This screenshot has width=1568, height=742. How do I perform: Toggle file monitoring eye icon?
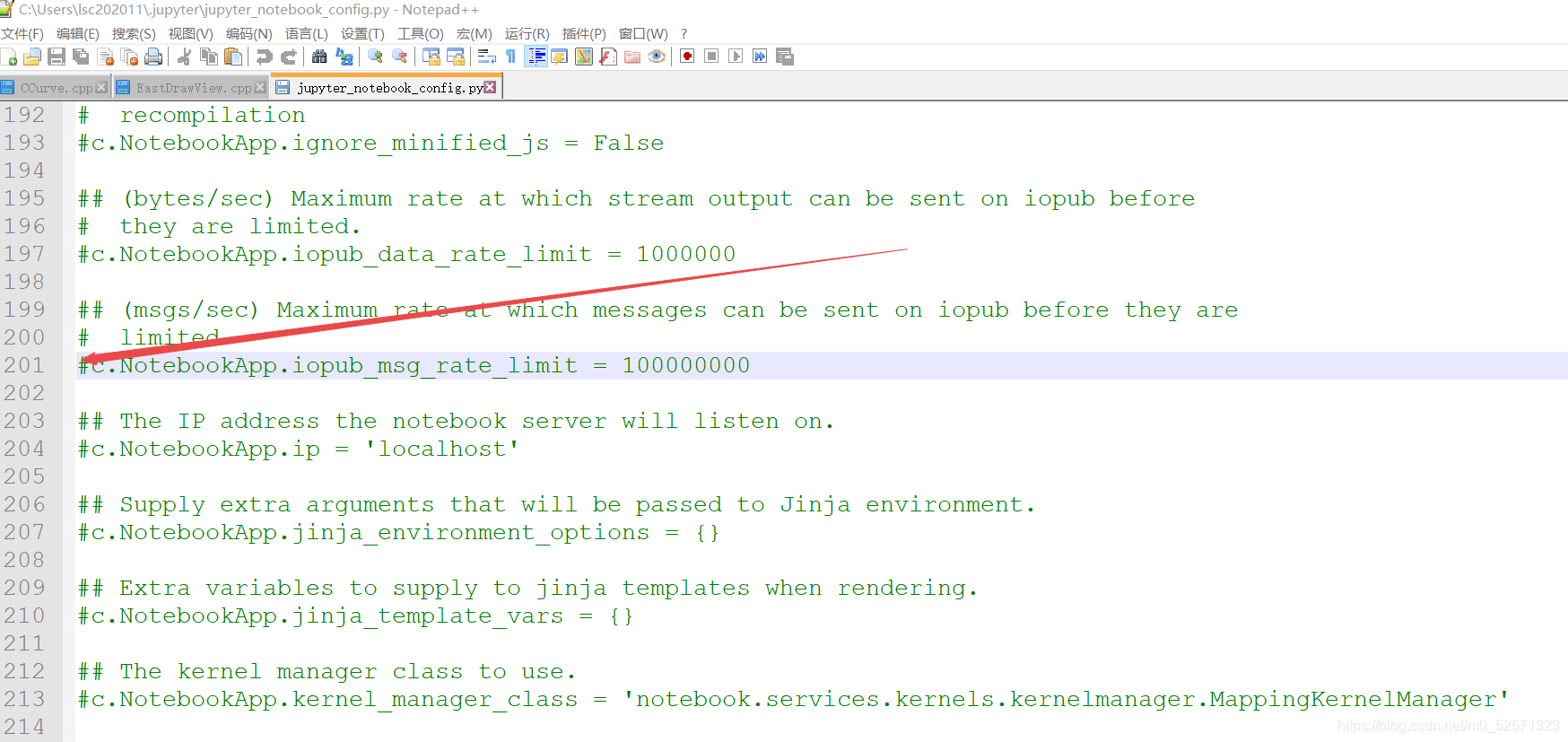pos(657,57)
